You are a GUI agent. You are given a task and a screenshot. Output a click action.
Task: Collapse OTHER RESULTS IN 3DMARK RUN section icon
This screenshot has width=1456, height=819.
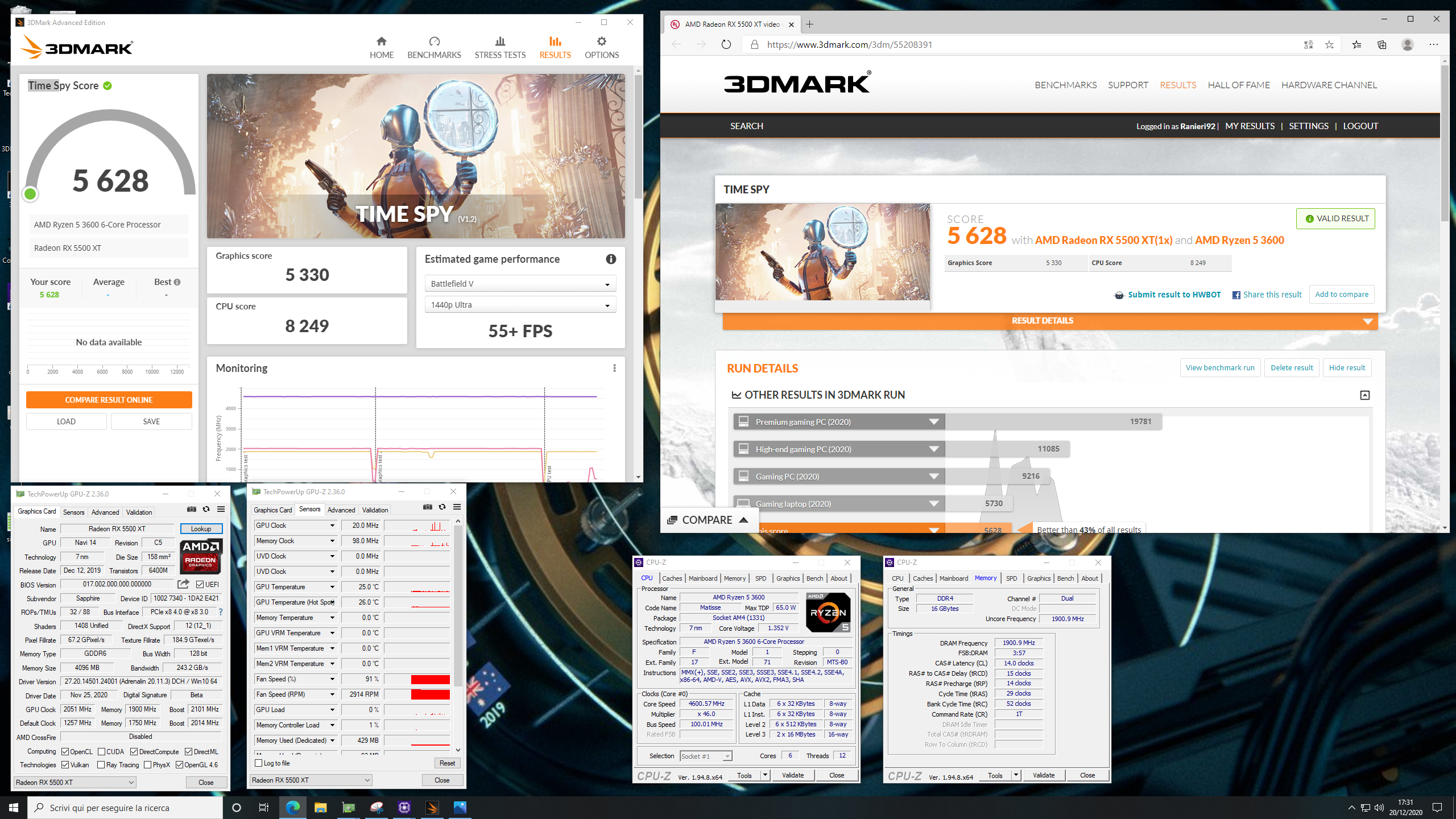click(x=1365, y=395)
